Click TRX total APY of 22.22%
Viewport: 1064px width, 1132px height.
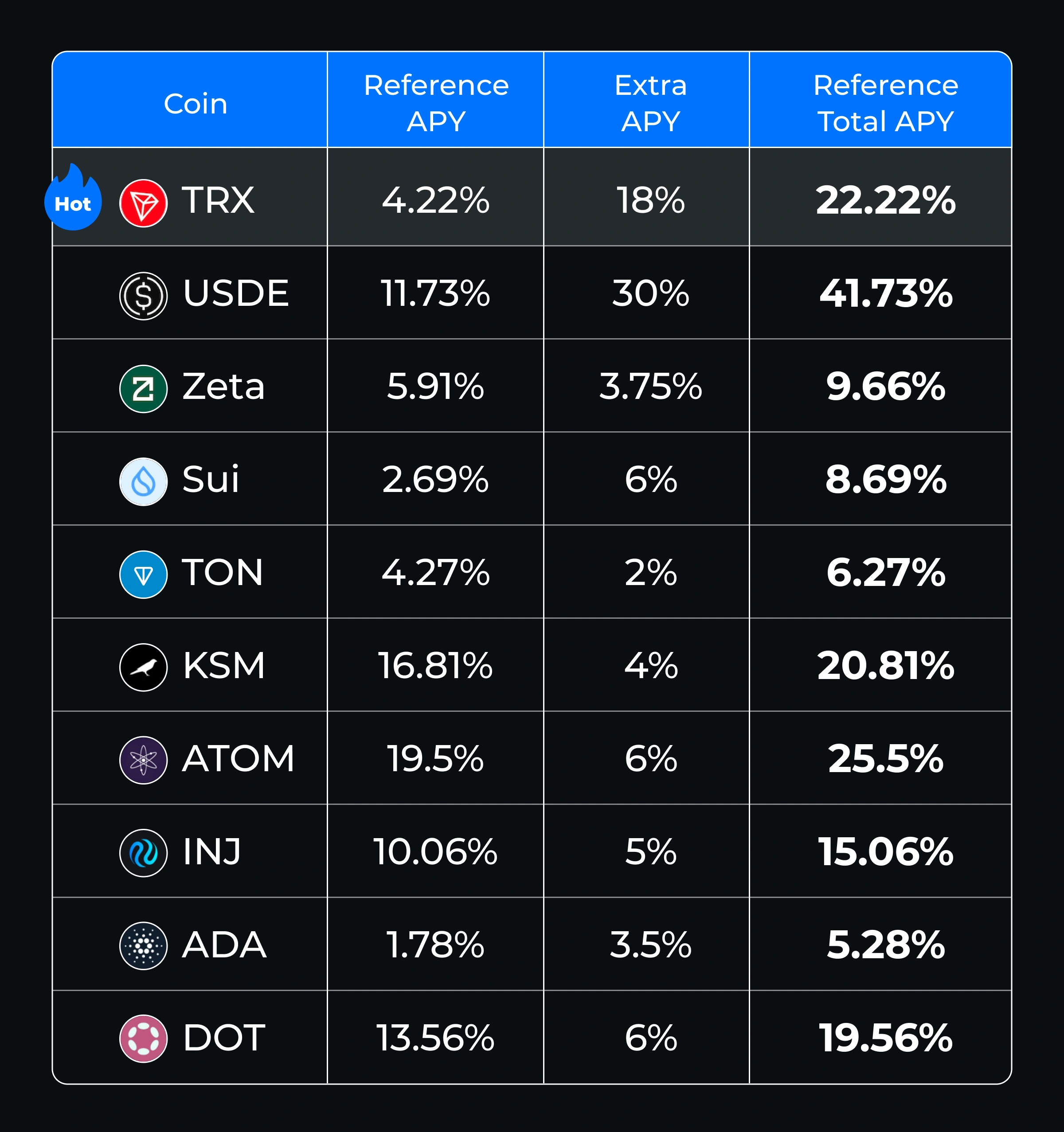[885, 200]
